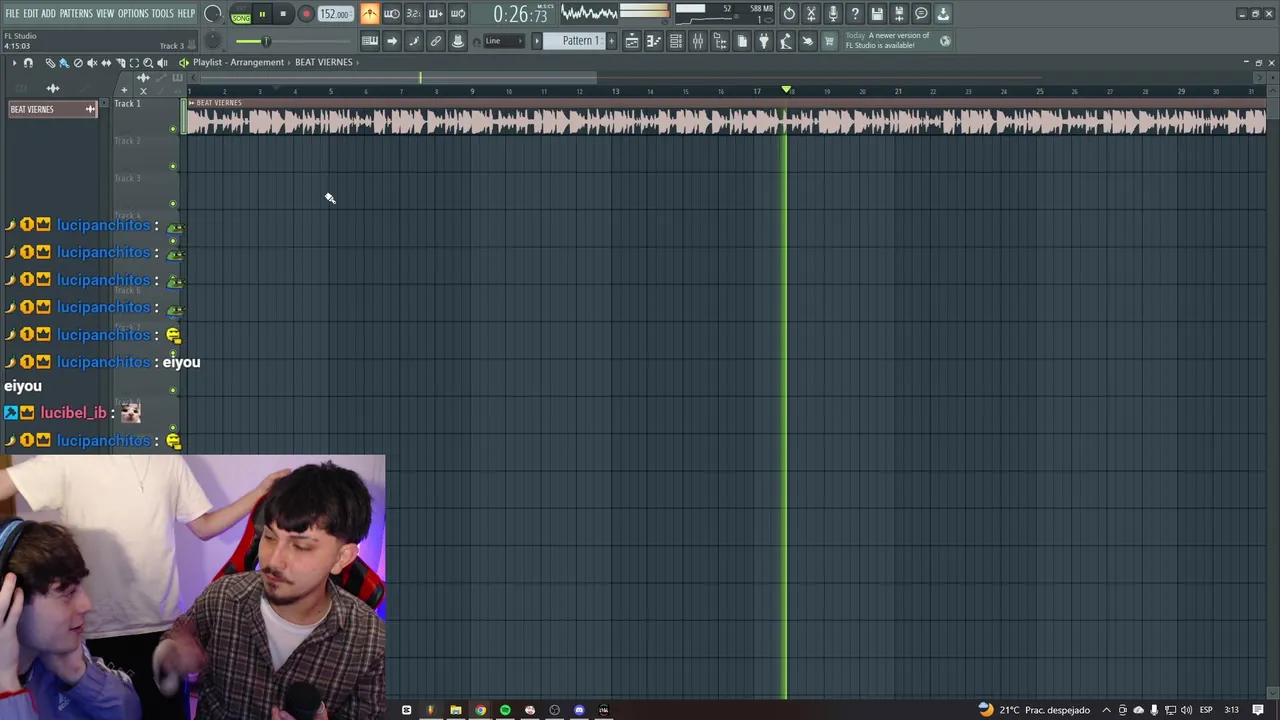Mute Track 1 using its green LED
This screenshot has width=1280, height=720.
pos(173,128)
